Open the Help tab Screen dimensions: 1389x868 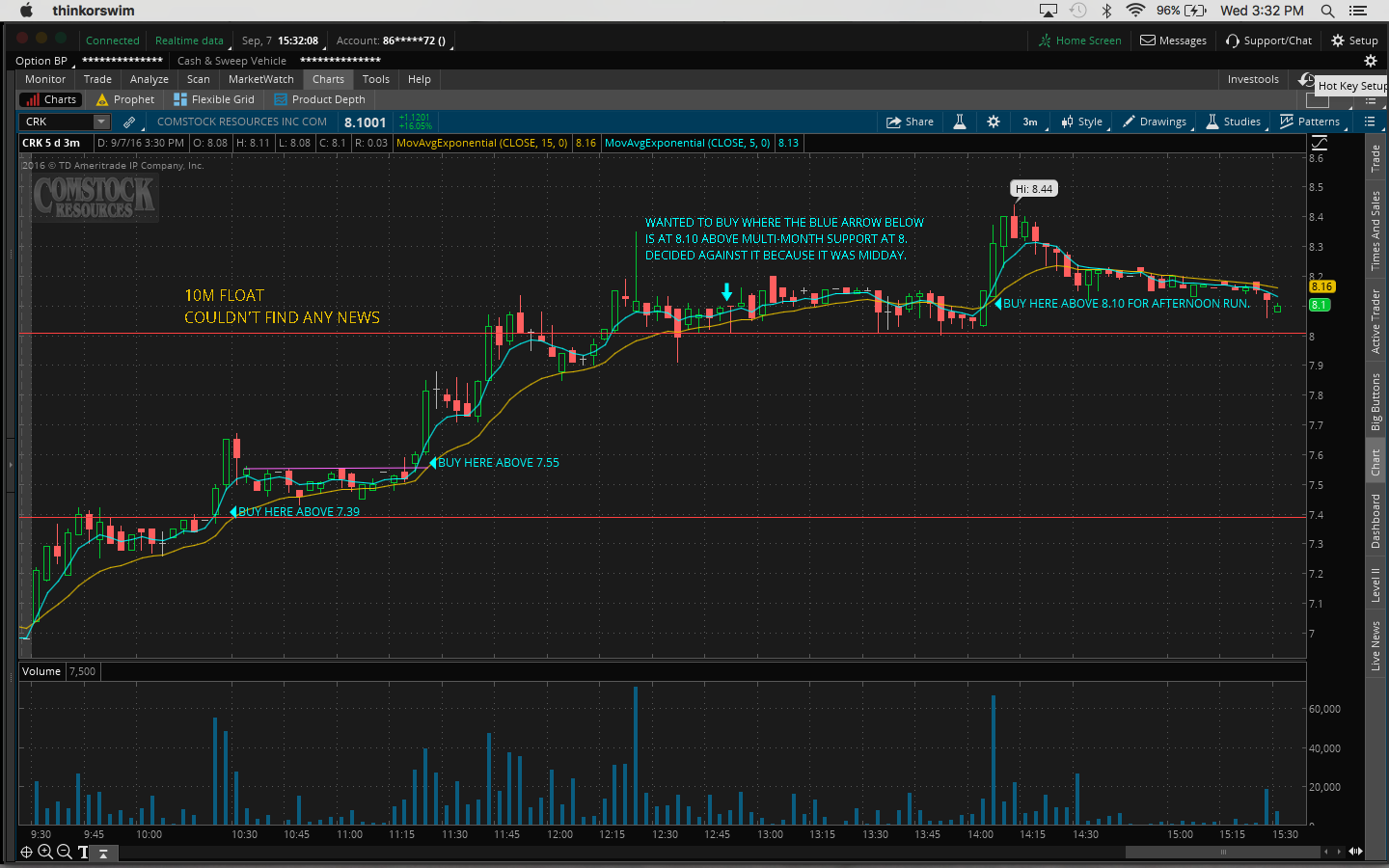(420, 79)
